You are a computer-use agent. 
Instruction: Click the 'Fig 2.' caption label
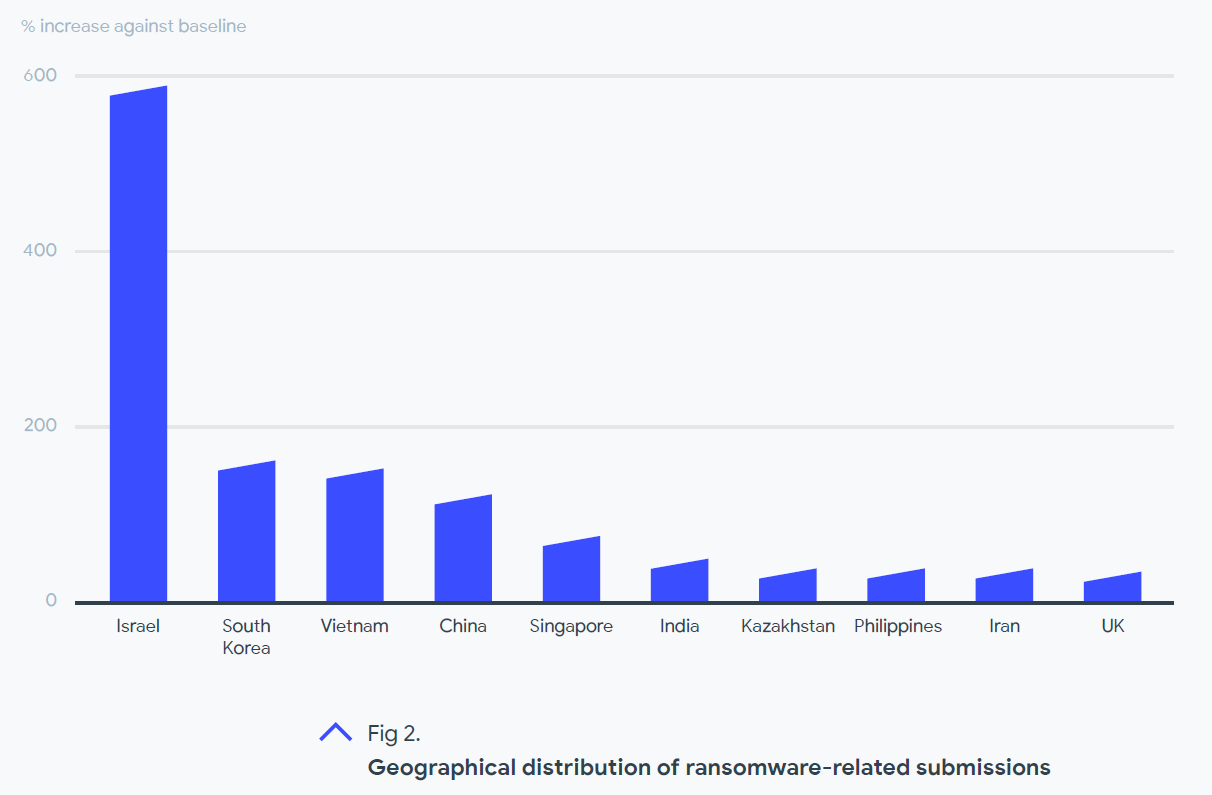pyautogui.click(x=394, y=733)
